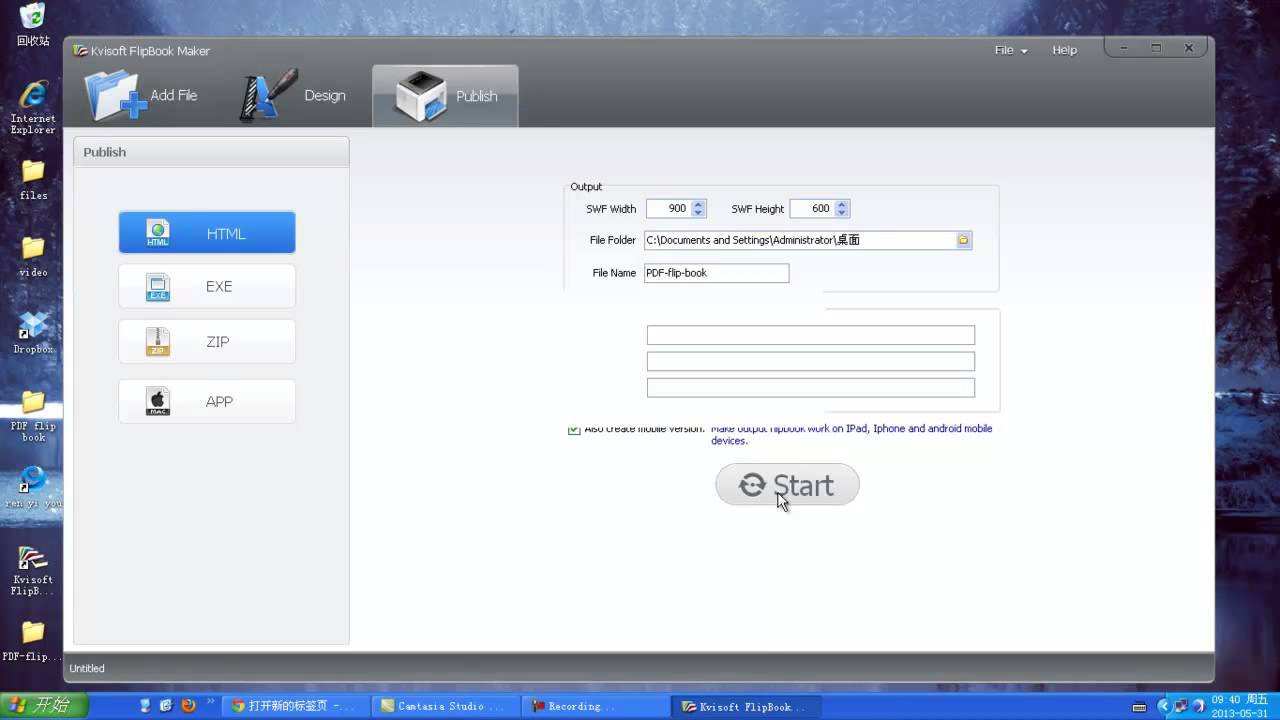1280x720 pixels.
Task: Select the files folder on desktop
Action: 33,180
